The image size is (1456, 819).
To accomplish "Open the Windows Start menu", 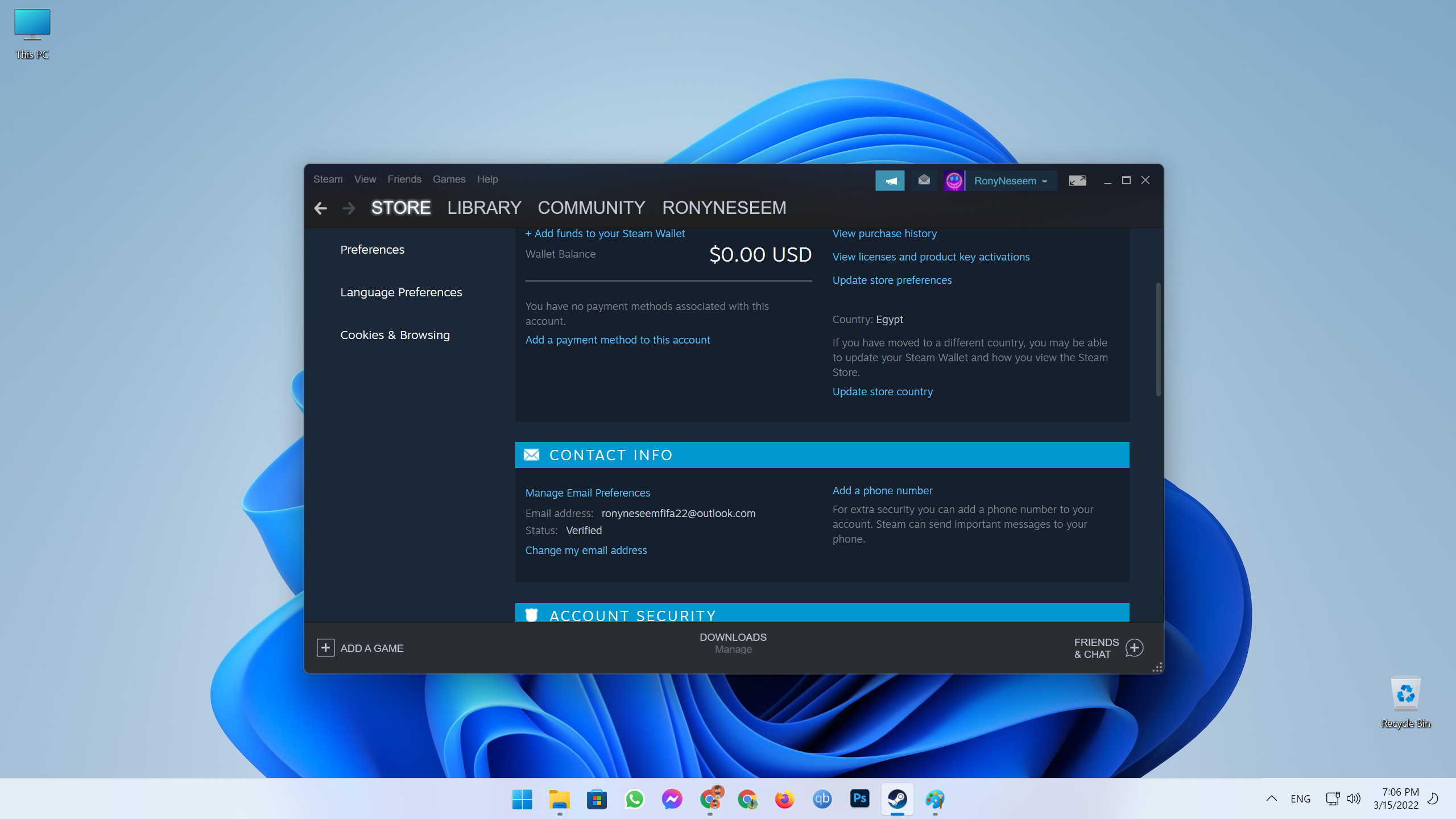I will [522, 799].
